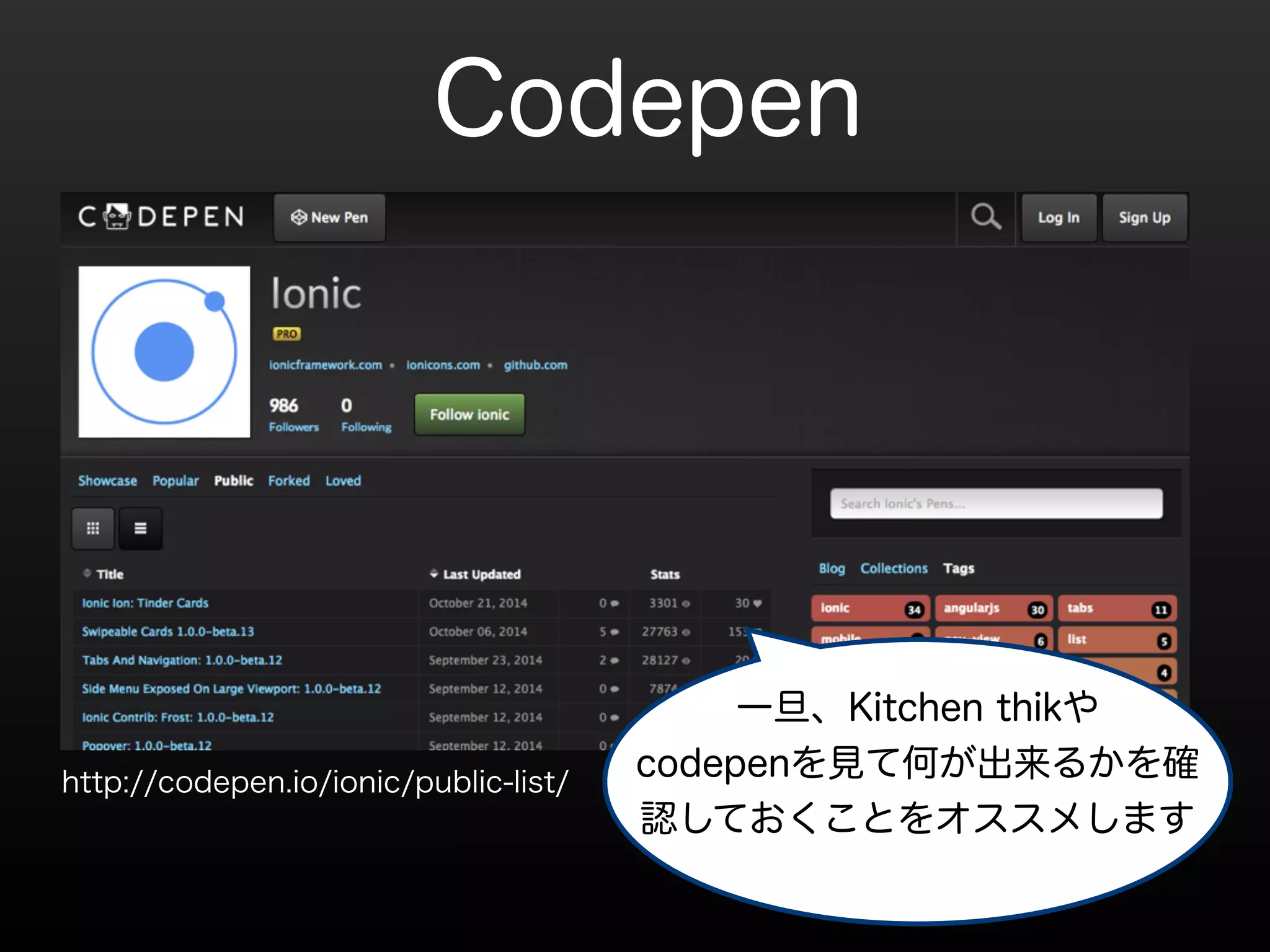The width and height of the screenshot is (1270, 952).
Task: Click September 23, 2014 date cell
Action: pyautogui.click(x=486, y=660)
